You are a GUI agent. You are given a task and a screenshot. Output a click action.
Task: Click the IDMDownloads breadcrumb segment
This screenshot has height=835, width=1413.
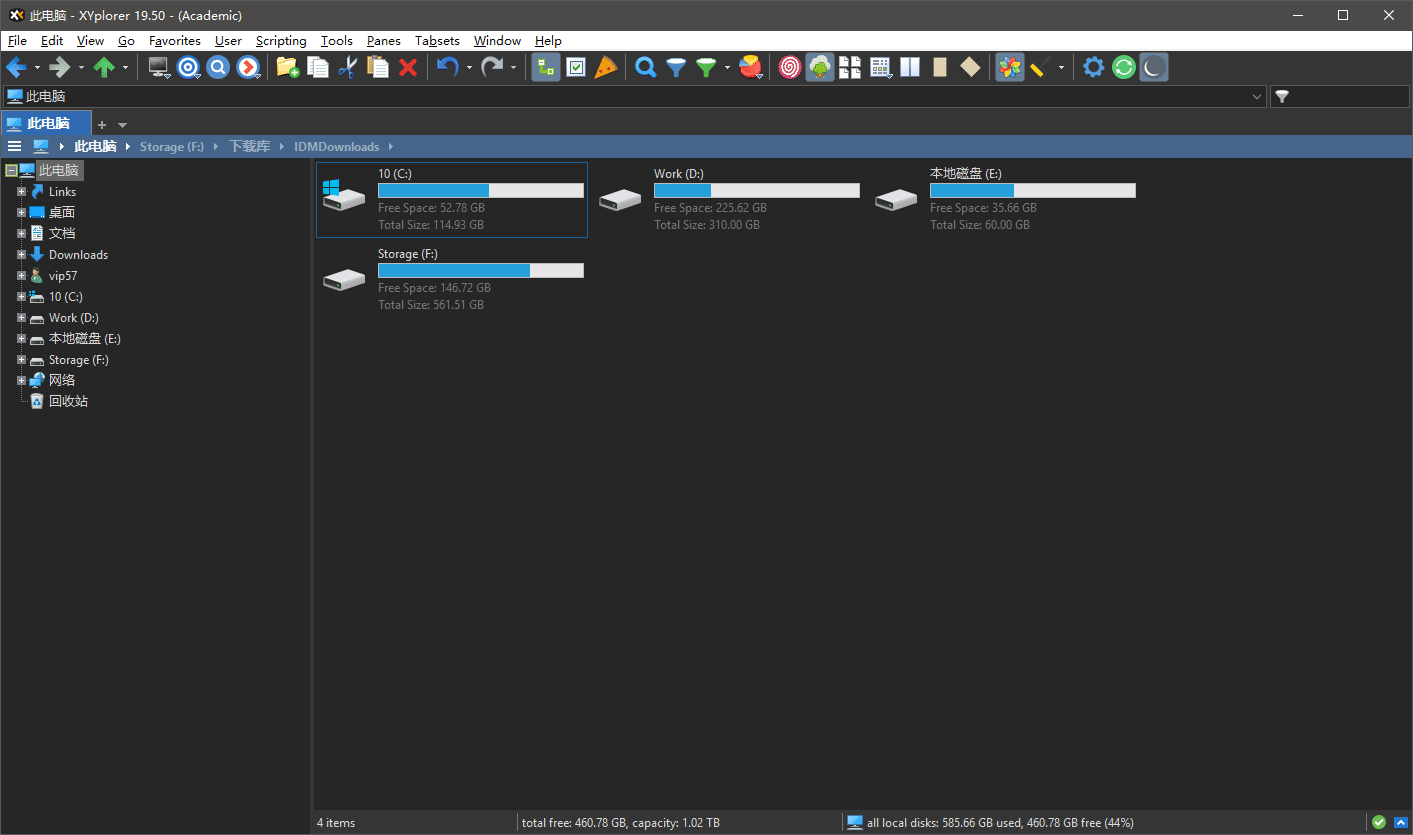336,147
